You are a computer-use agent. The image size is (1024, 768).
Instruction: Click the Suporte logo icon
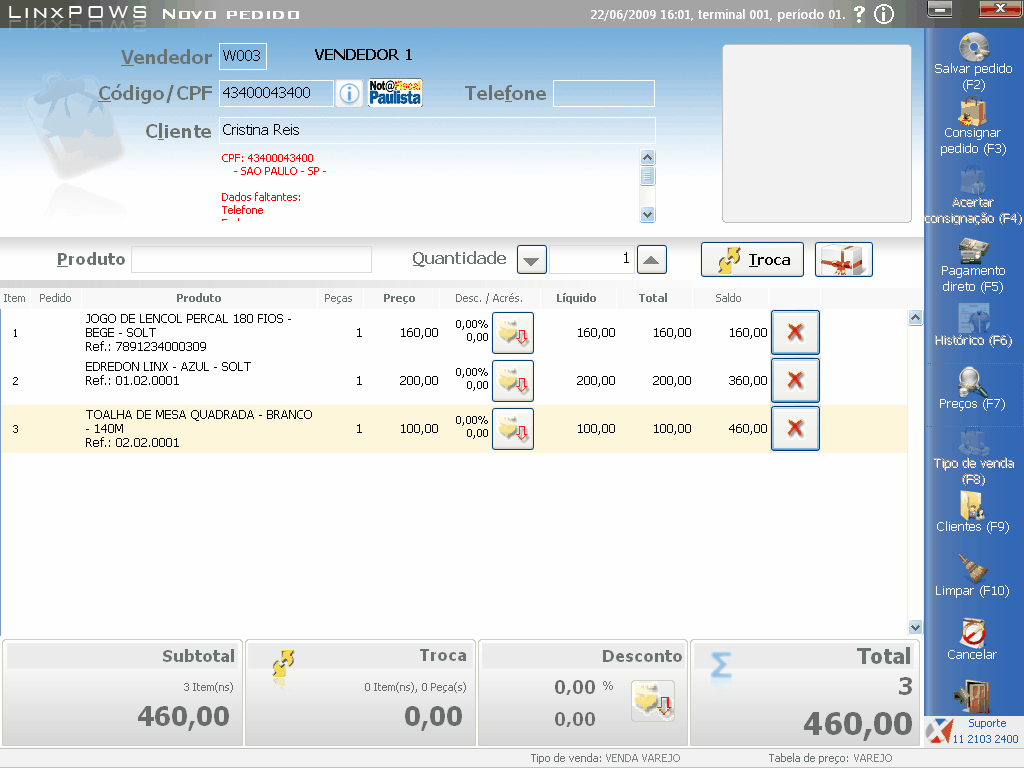(938, 731)
